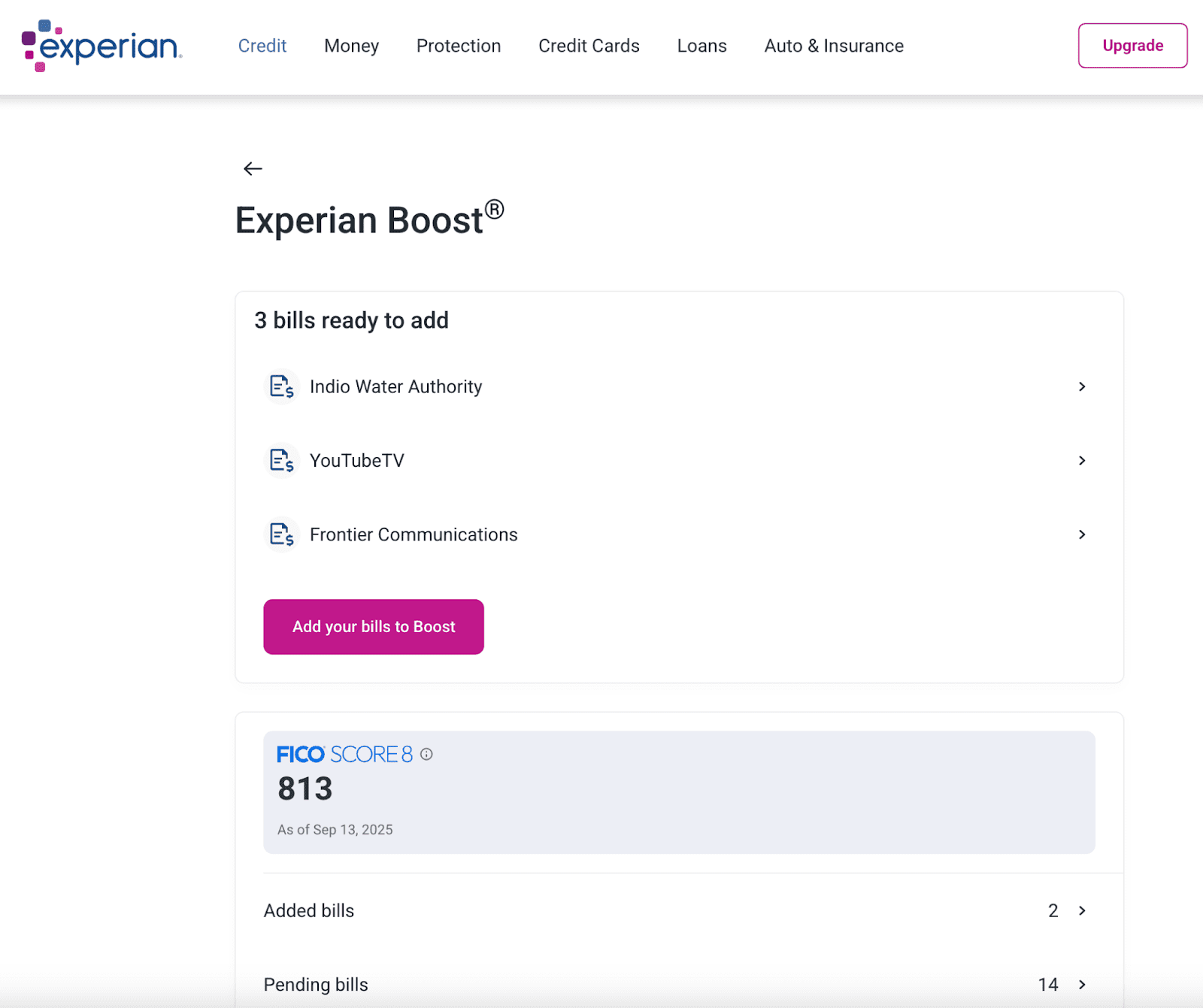Open Auto & Insurance navigation item
The height and width of the screenshot is (1008, 1203).
coord(834,46)
